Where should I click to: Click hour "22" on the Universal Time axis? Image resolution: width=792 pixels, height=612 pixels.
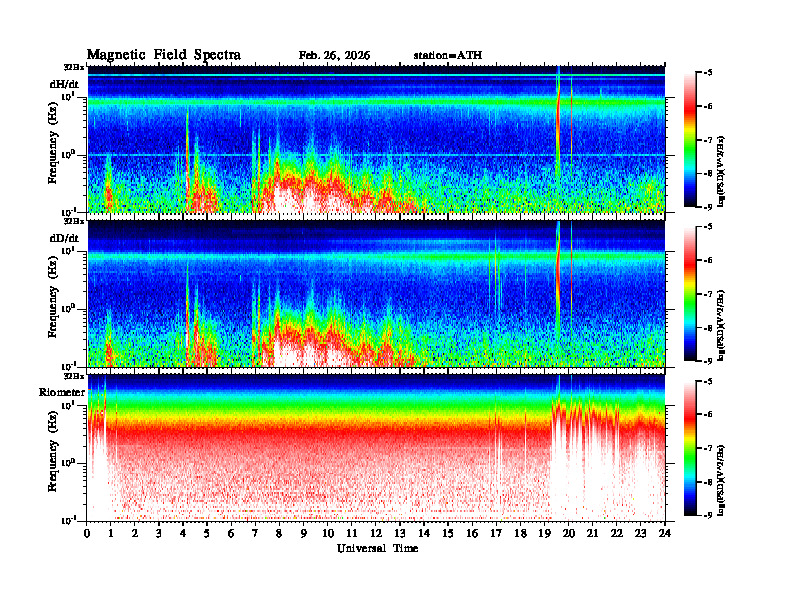pos(617,534)
